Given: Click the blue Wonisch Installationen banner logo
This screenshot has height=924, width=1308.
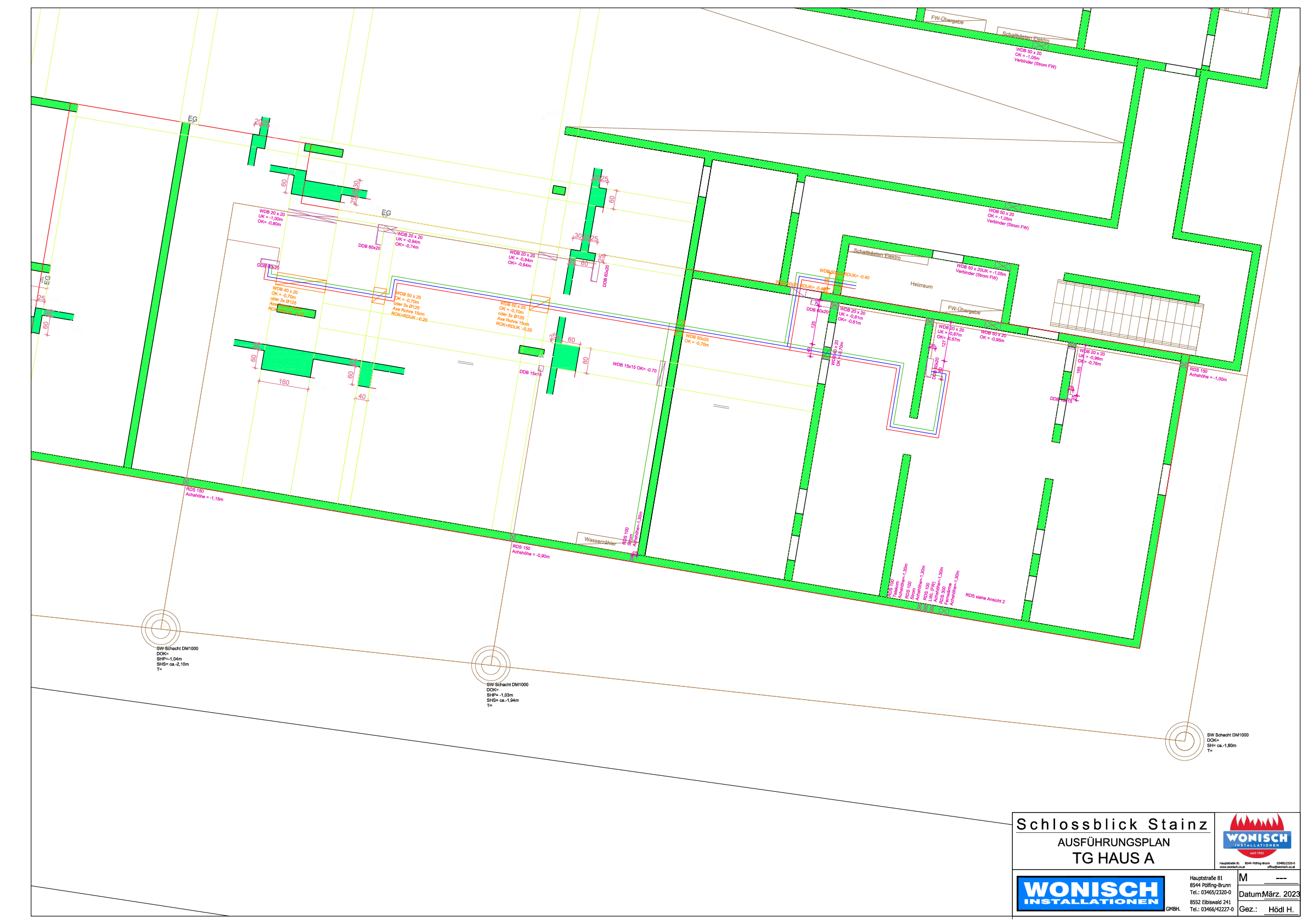Looking at the screenshot, I should [1090, 893].
